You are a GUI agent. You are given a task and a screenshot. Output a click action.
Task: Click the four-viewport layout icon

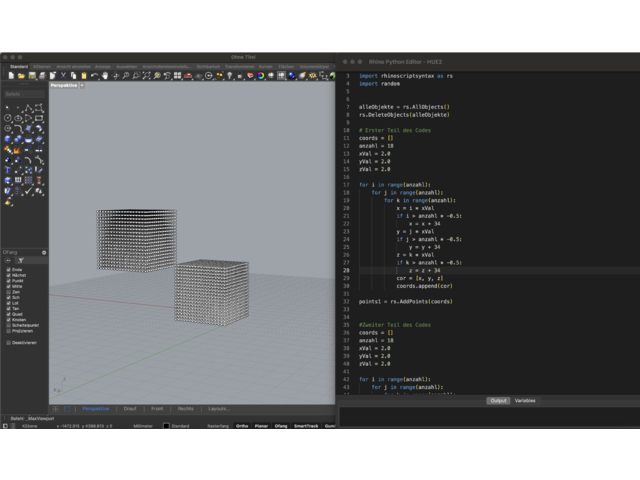point(178,76)
